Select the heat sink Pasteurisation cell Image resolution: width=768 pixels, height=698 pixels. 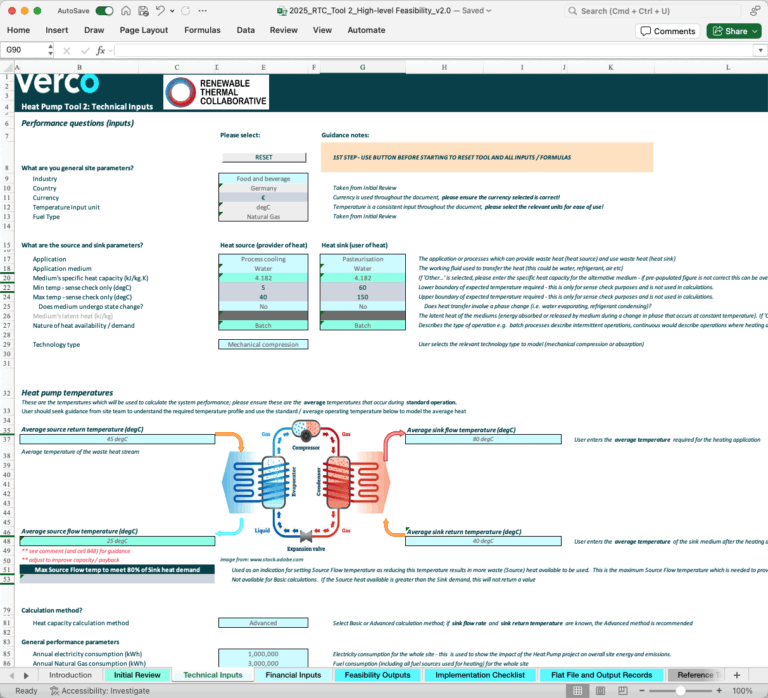(362, 259)
